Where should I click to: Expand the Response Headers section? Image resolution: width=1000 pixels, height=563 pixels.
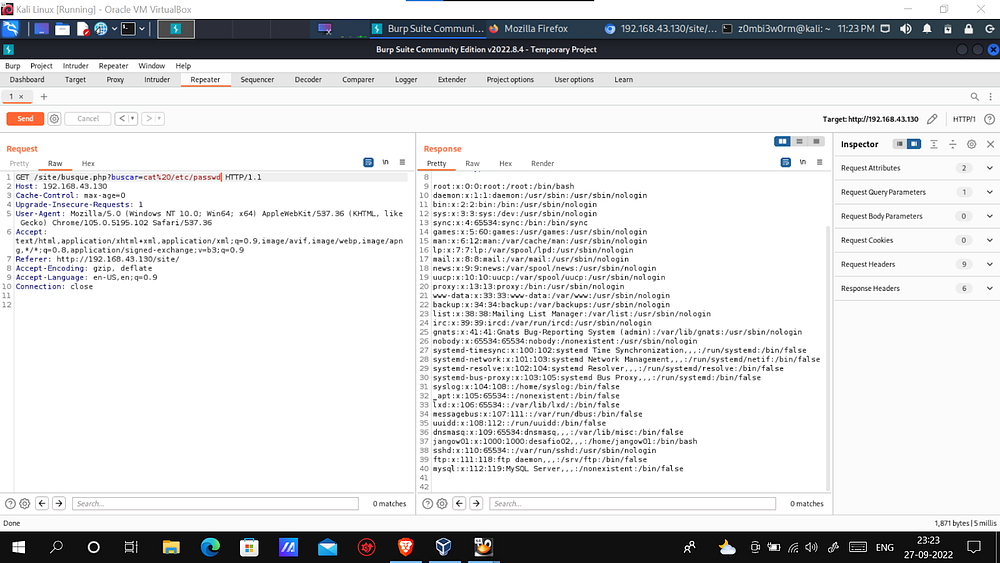990,288
